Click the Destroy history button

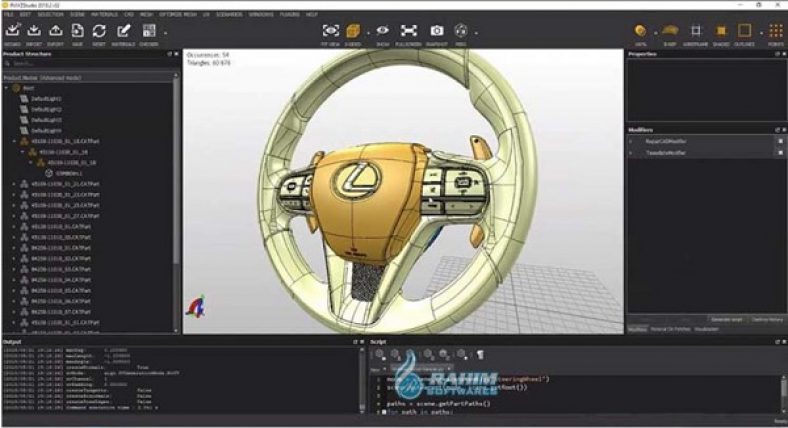[x=767, y=319]
